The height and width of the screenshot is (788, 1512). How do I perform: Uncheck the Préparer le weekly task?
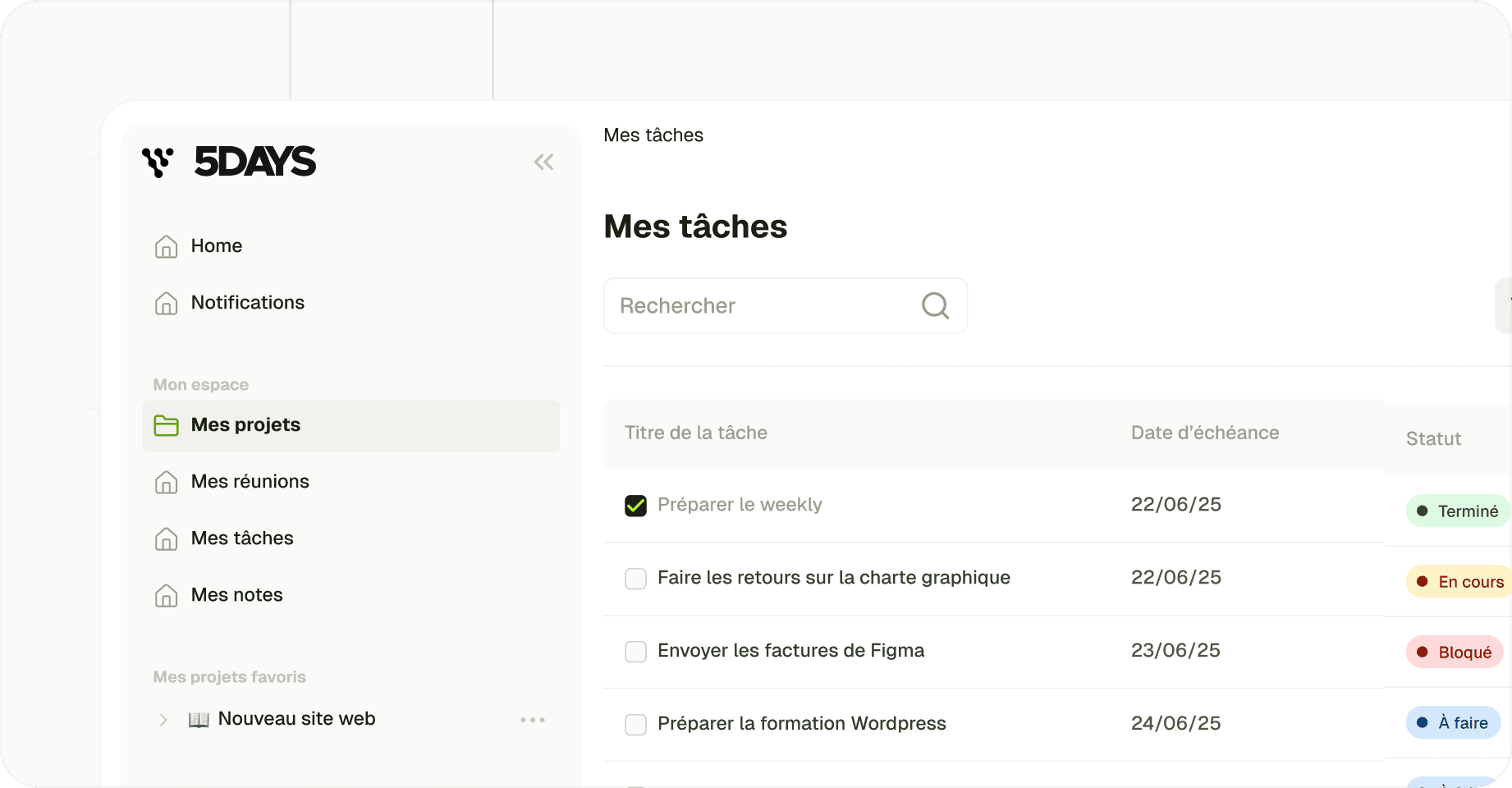(635, 506)
